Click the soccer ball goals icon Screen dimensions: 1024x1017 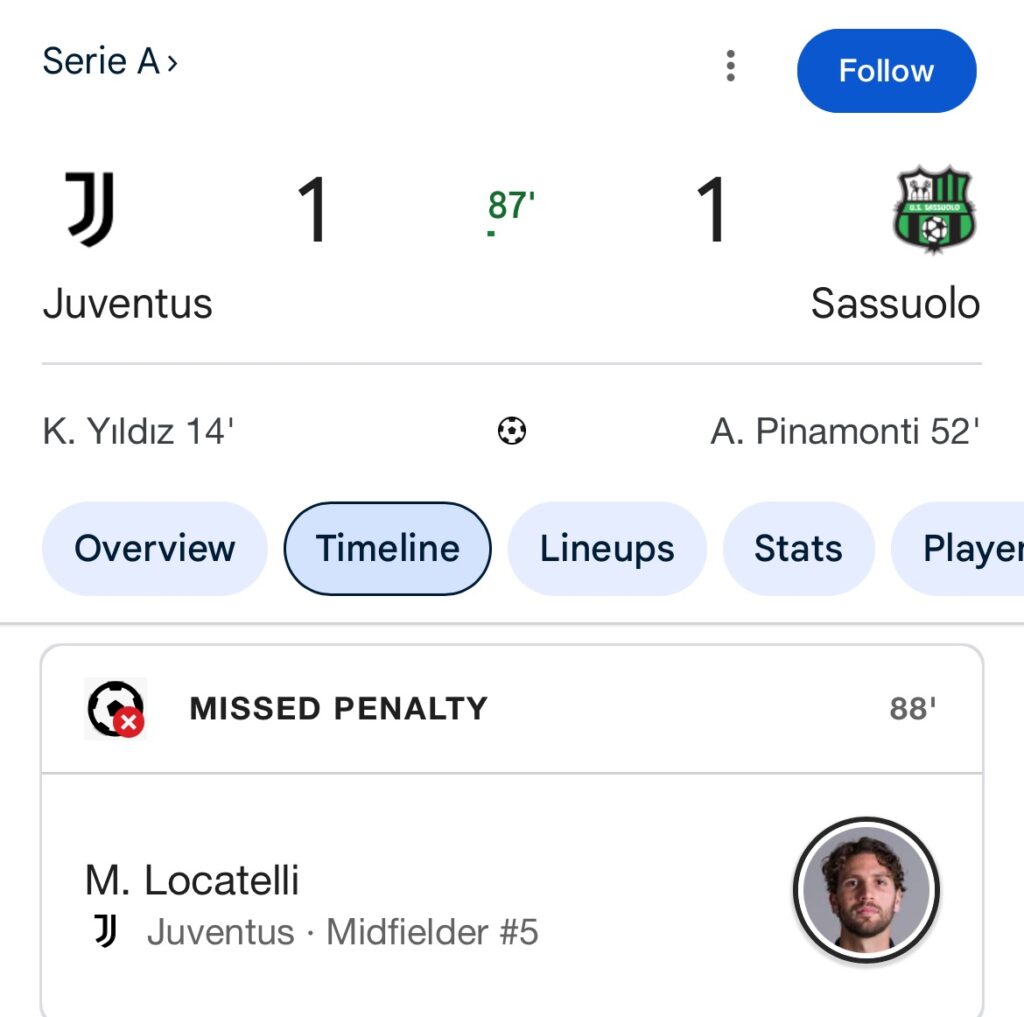(x=512, y=432)
